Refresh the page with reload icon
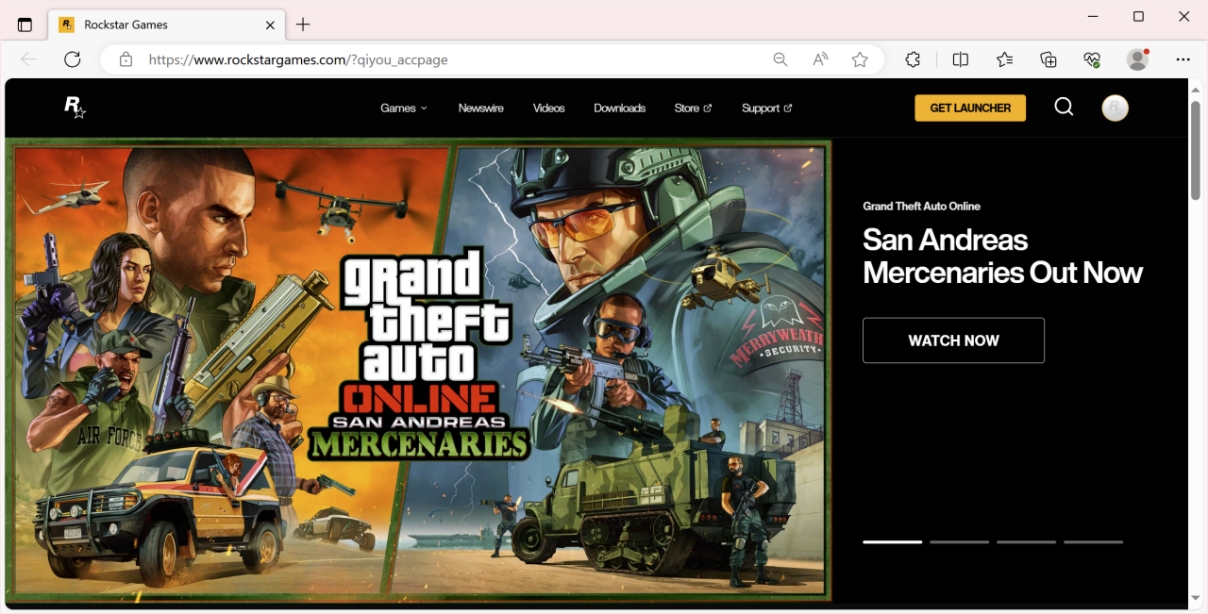The image size is (1208, 614). [x=72, y=60]
